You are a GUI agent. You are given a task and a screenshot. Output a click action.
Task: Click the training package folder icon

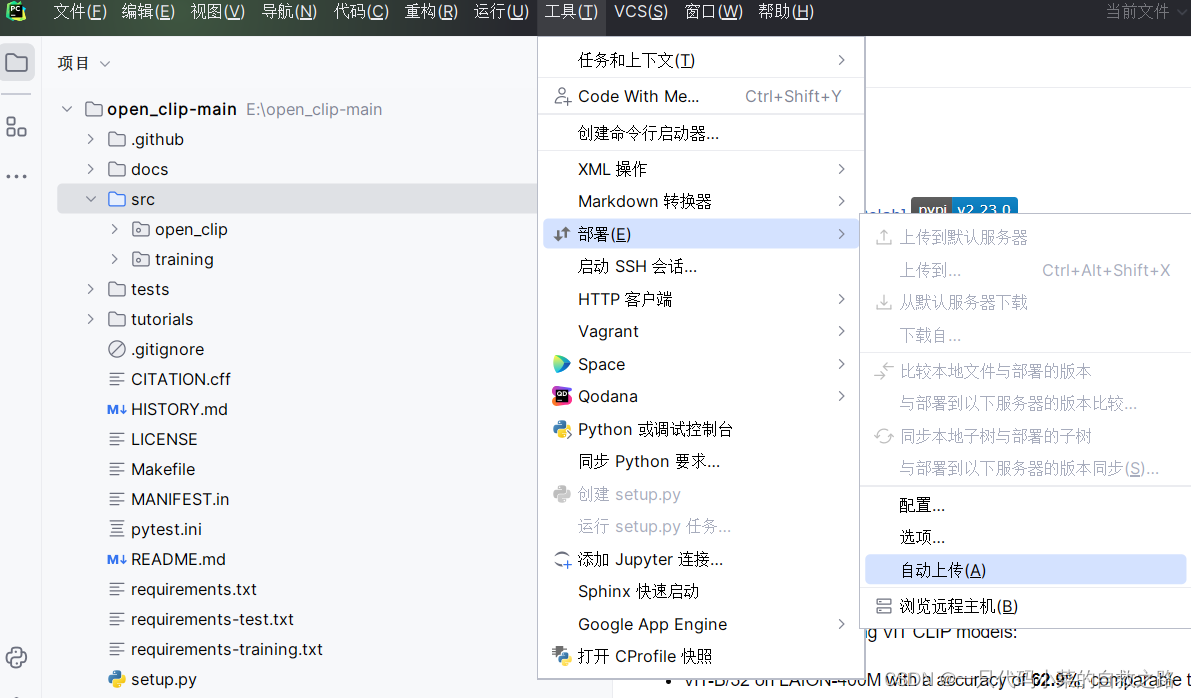coord(141,259)
